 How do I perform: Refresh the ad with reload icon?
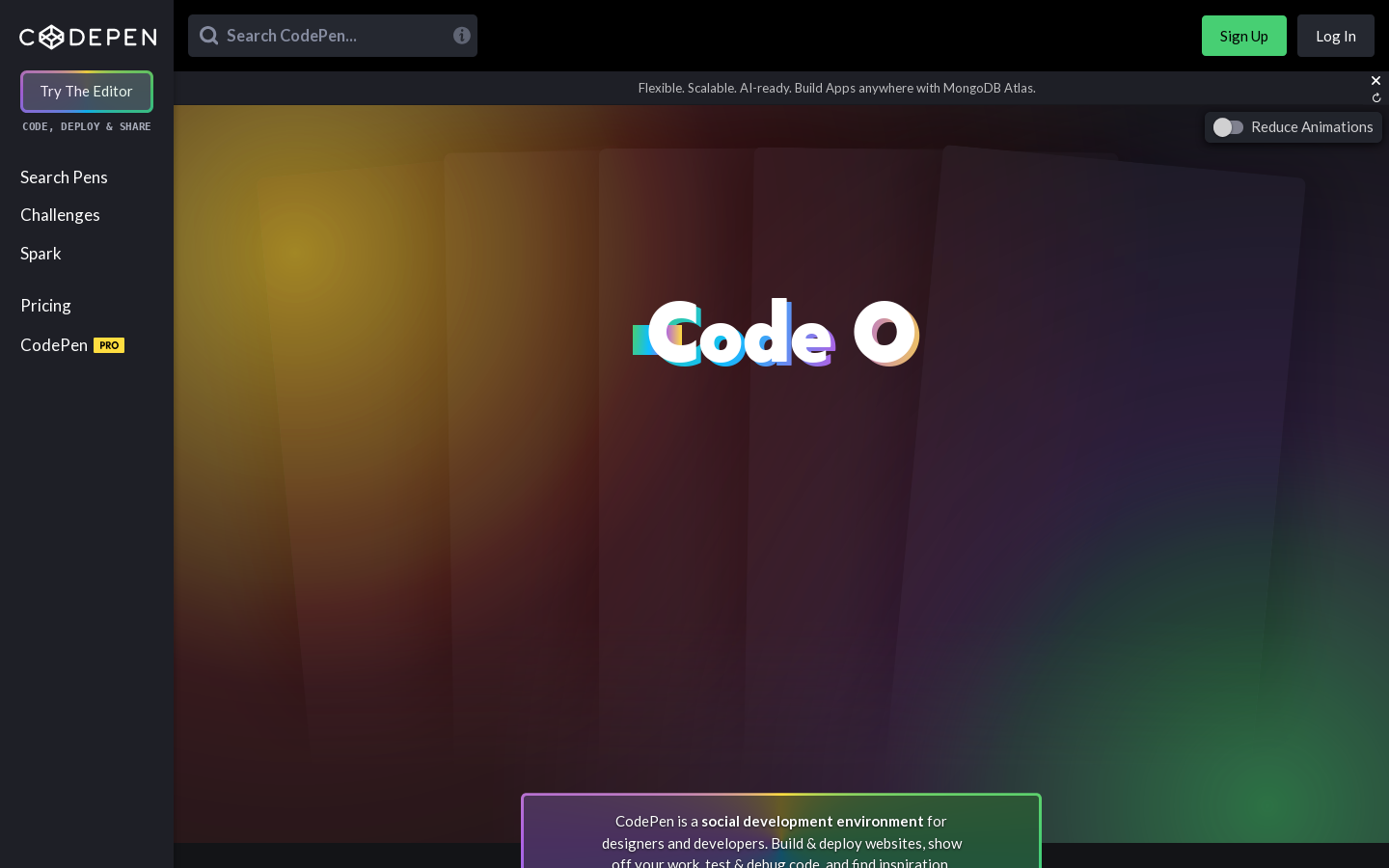(1376, 97)
